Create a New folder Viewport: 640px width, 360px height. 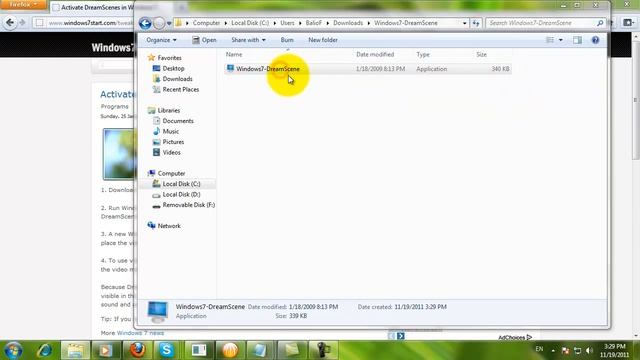pyautogui.click(x=323, y=40)
